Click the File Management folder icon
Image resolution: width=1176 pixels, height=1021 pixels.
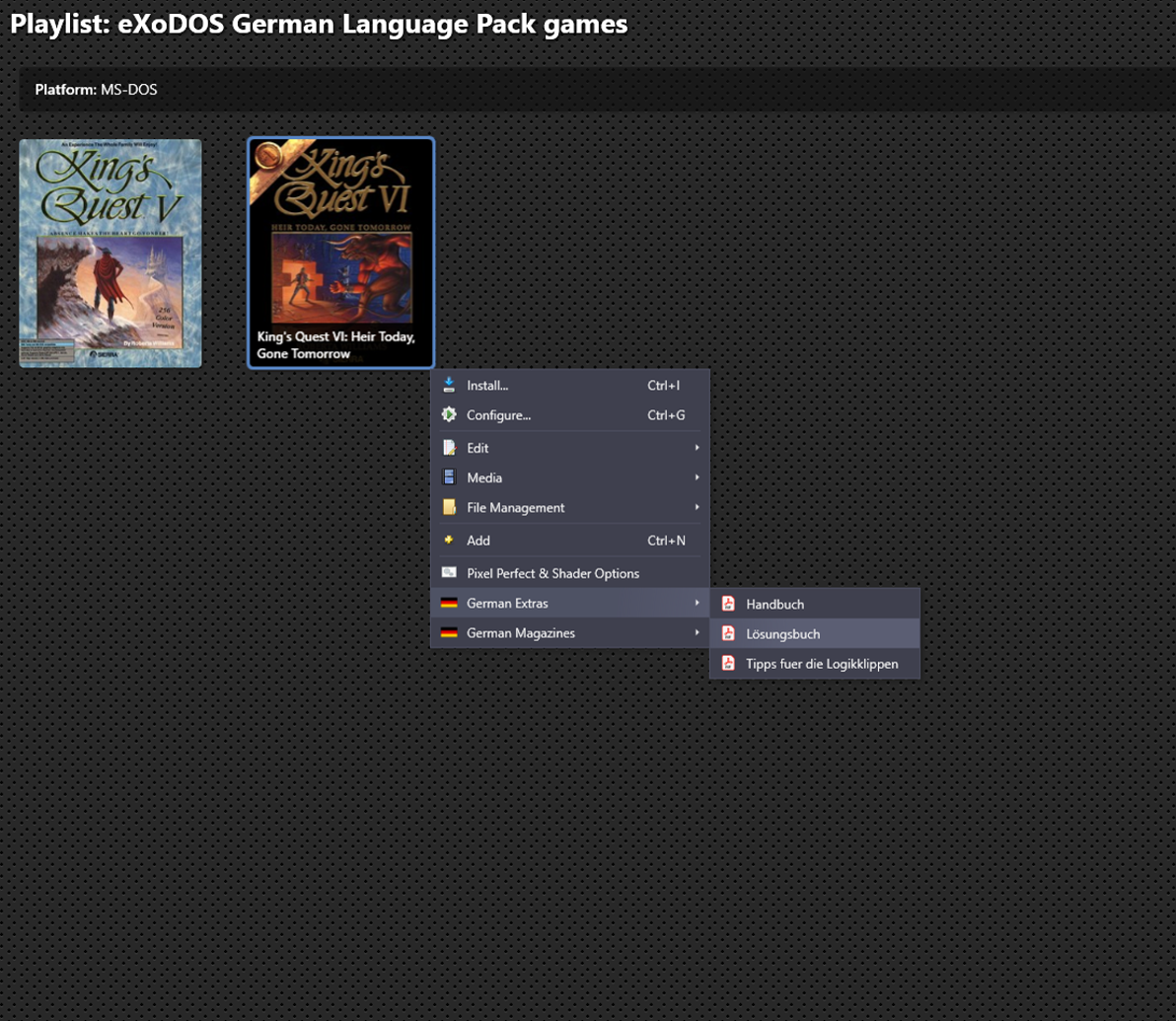(449, 507)
